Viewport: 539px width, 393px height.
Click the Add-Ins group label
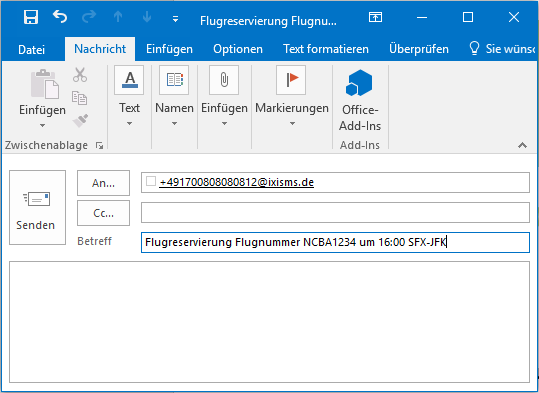360,145
